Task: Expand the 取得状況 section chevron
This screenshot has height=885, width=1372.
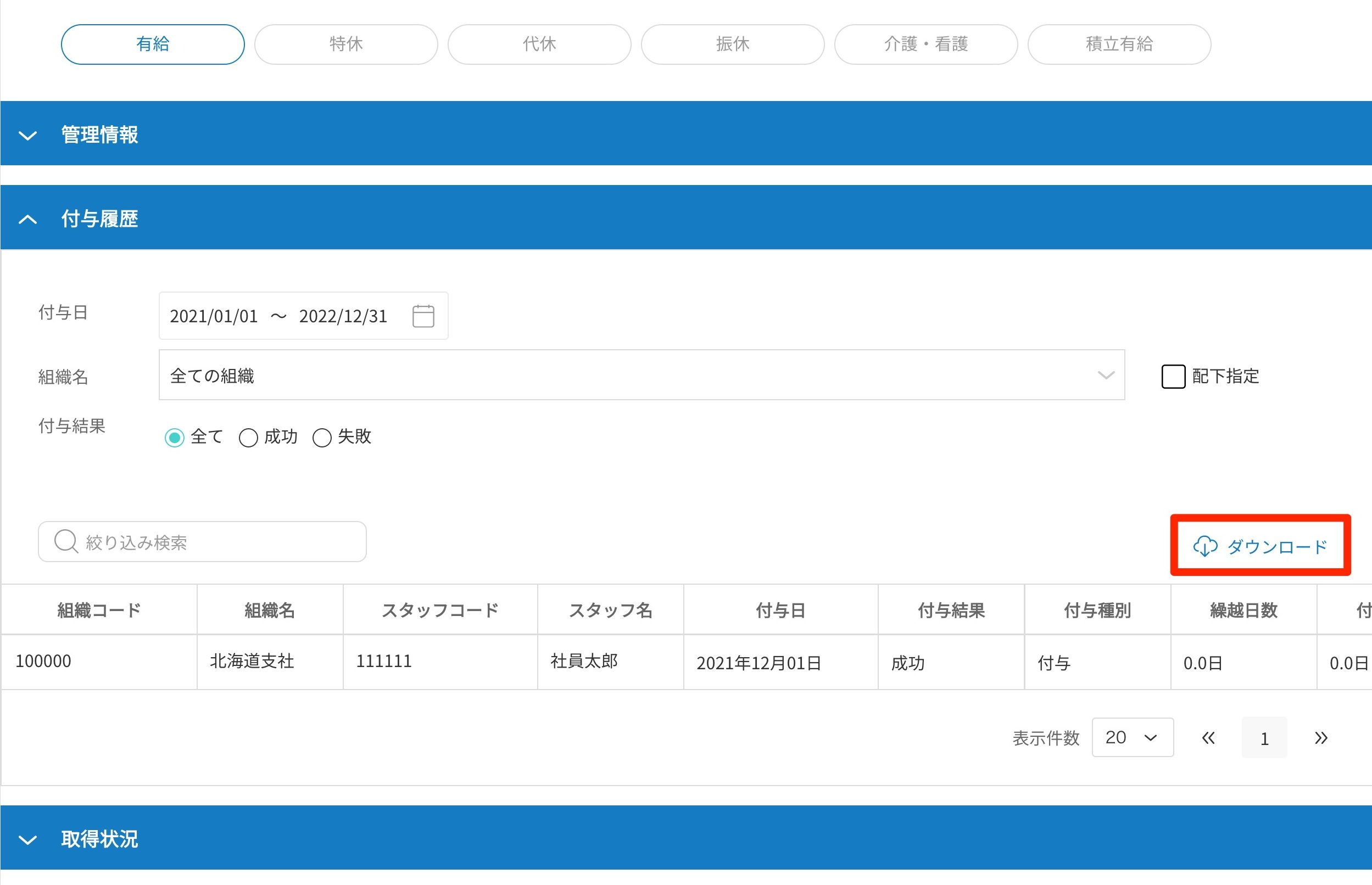Action: point(27,839)
